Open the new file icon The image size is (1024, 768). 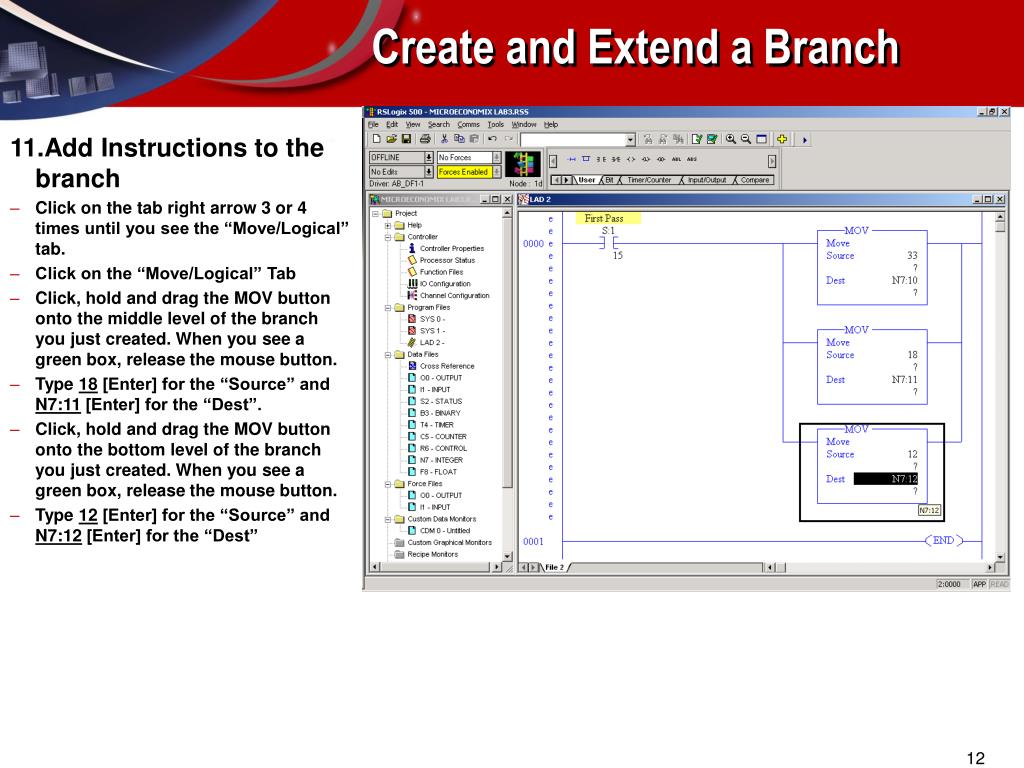376,139
